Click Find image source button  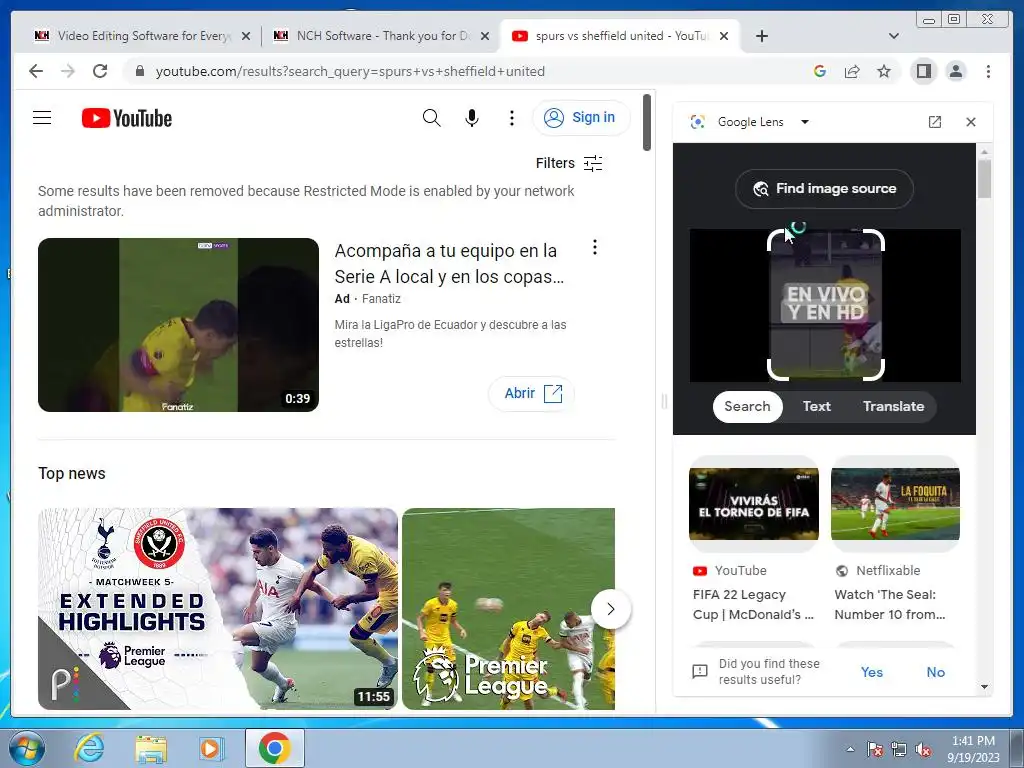[824, 189]
